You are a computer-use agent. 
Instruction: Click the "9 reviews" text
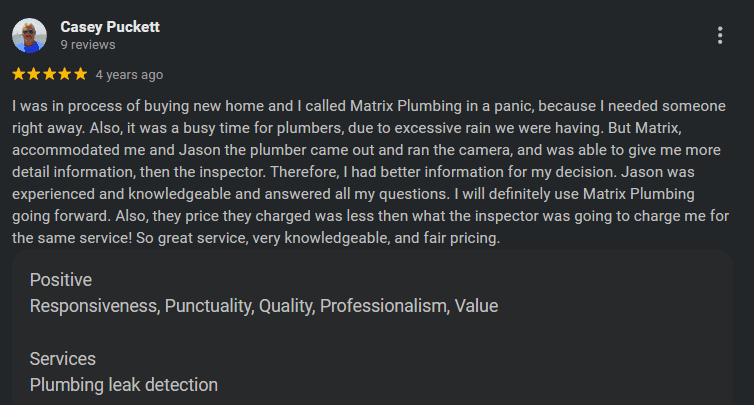pos(88,45)
